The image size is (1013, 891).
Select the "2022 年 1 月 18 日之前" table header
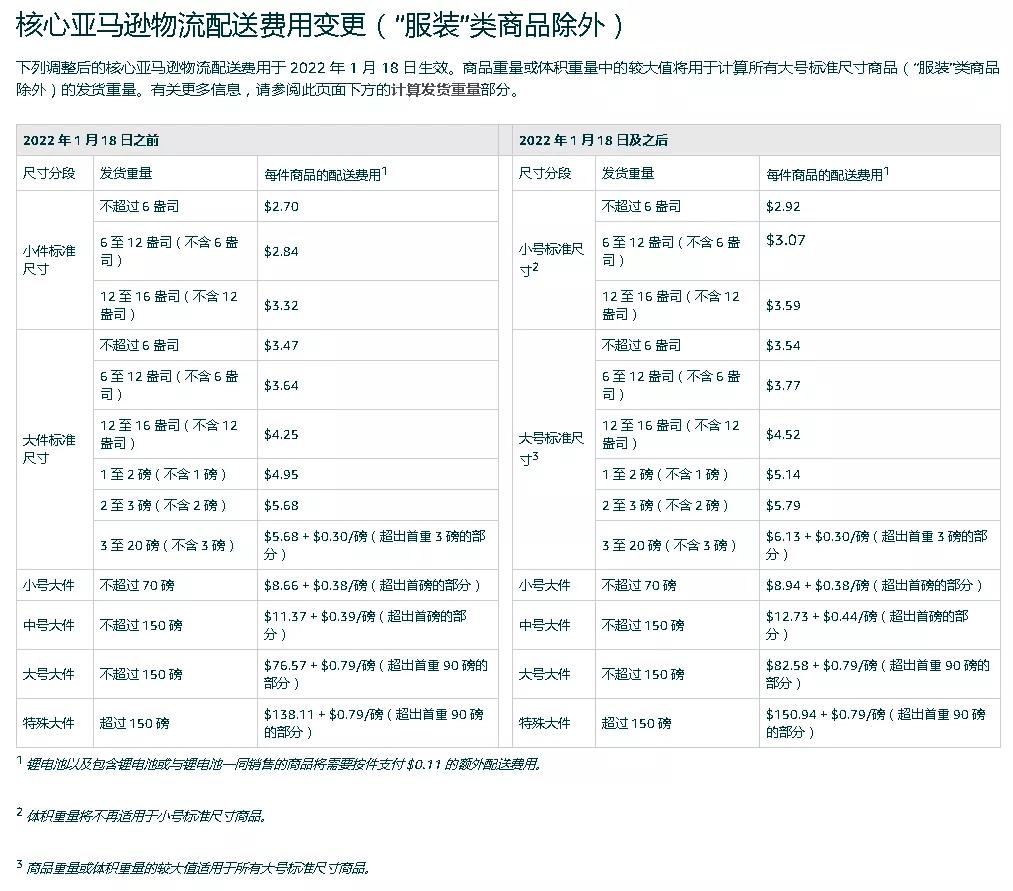point(96,140)
